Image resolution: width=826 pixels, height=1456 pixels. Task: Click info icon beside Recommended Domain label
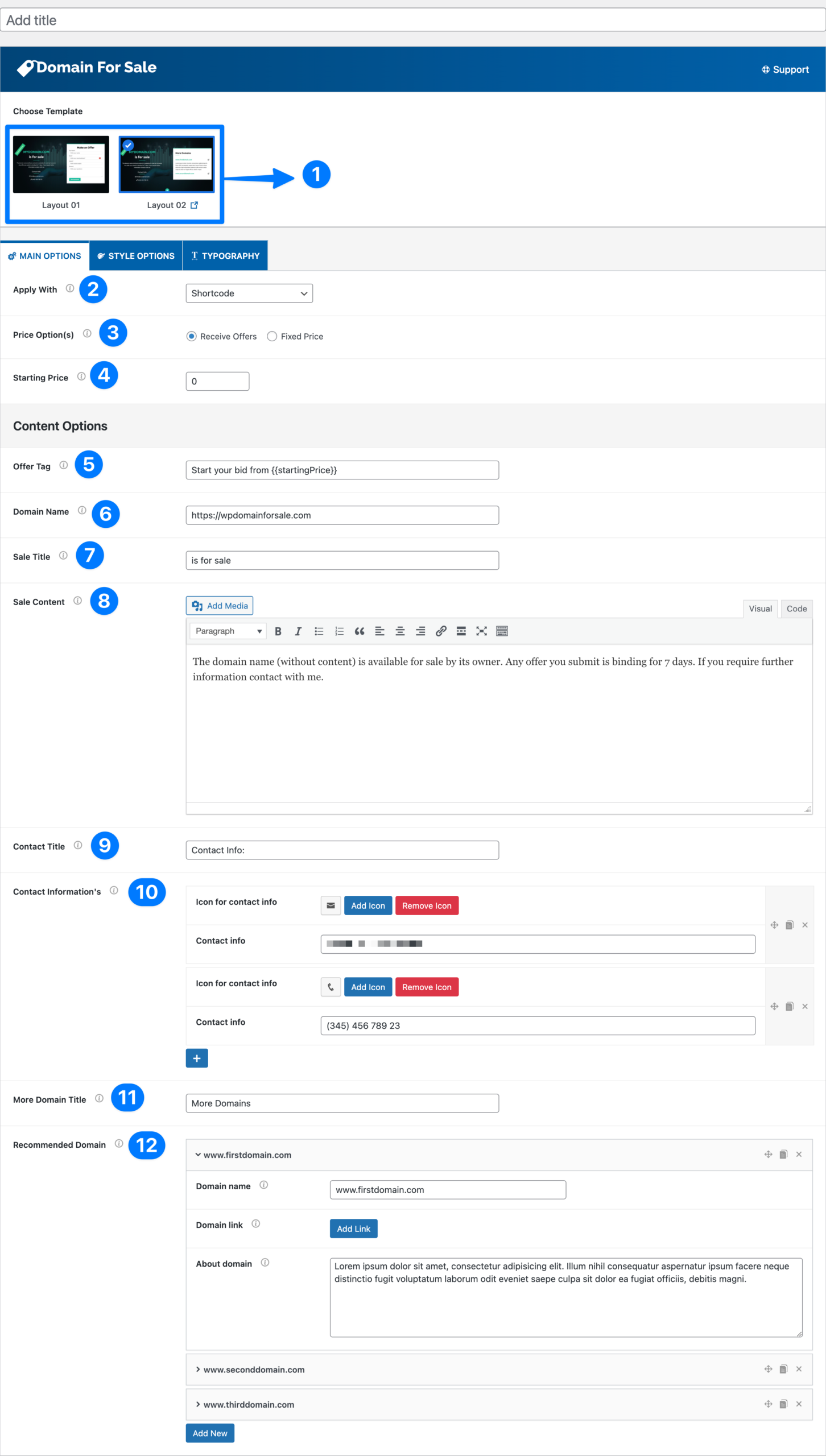coord(119,1144)
